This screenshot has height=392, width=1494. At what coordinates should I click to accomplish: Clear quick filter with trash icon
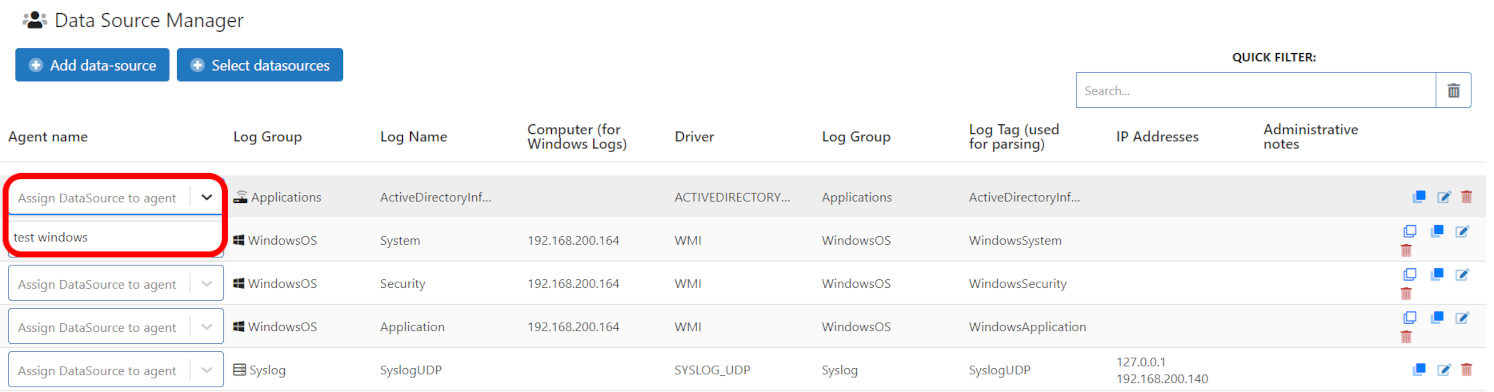[1453, 90]
